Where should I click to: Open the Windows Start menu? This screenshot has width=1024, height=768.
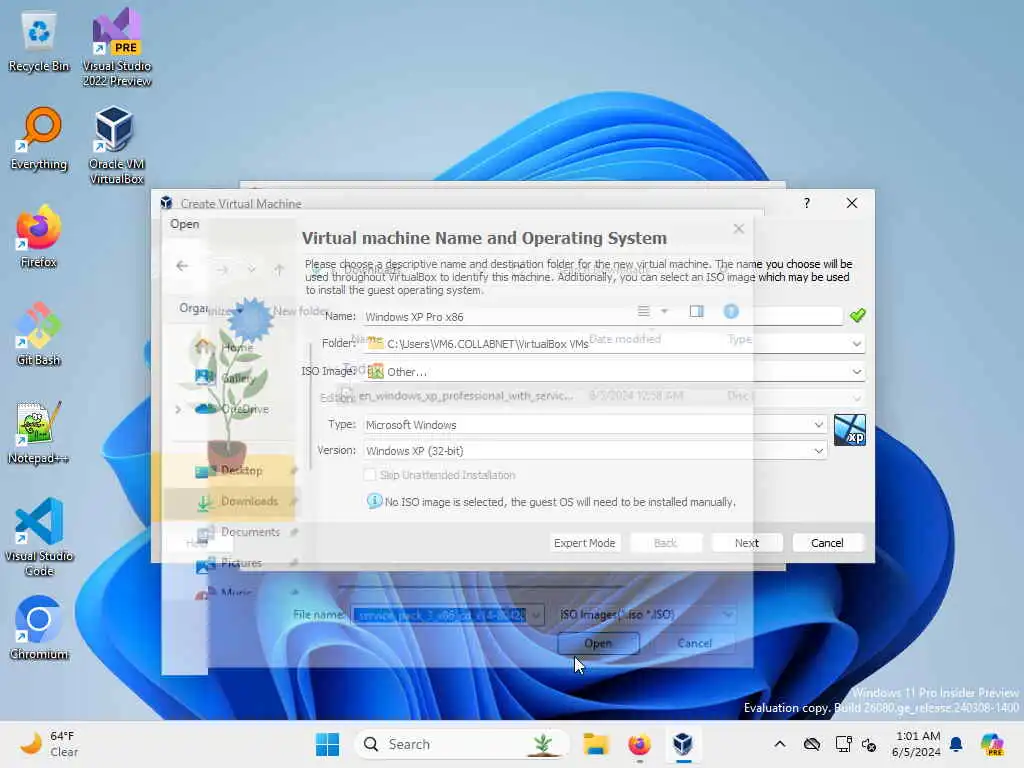coord(327,744)
